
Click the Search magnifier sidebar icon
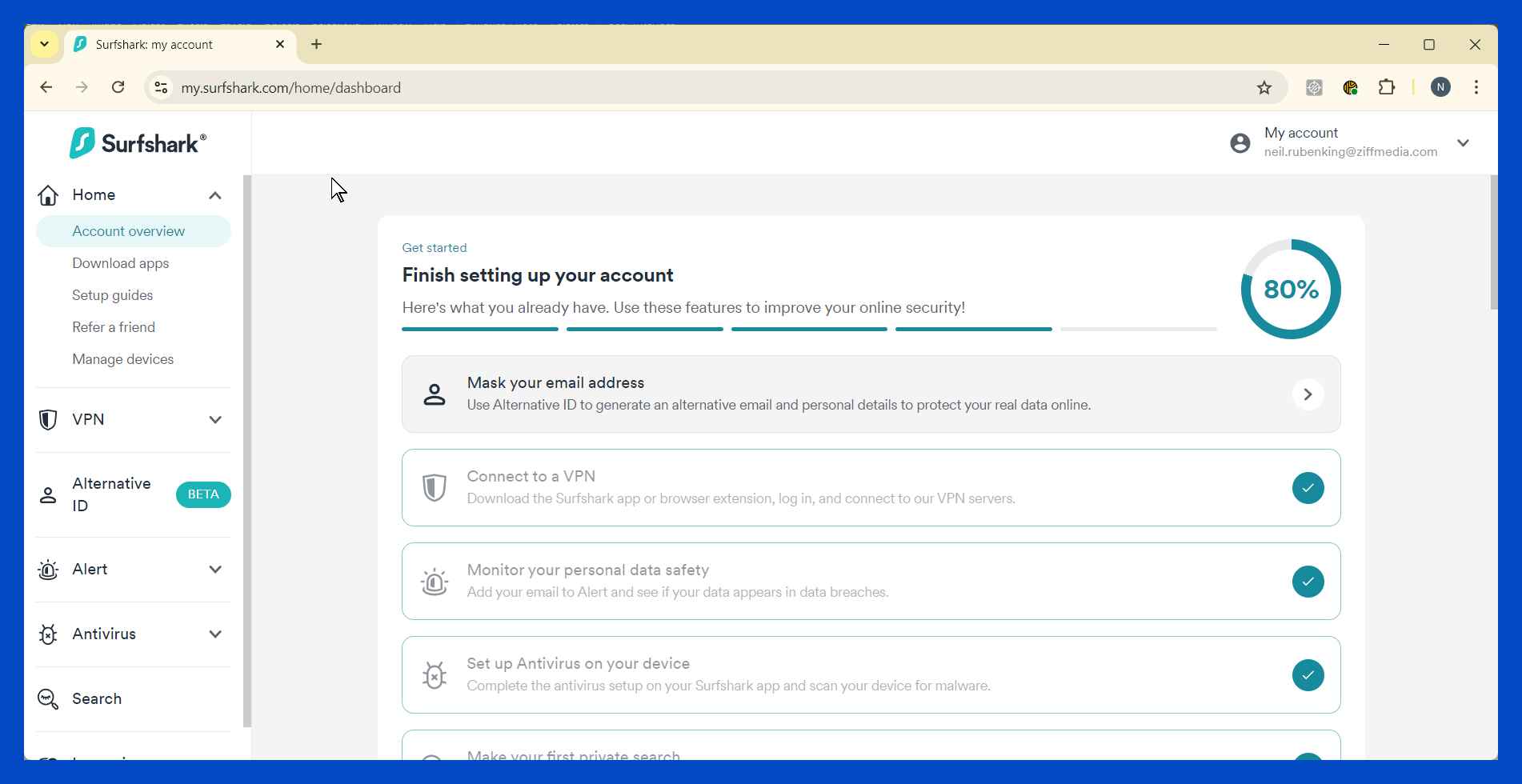pos(48,699)
